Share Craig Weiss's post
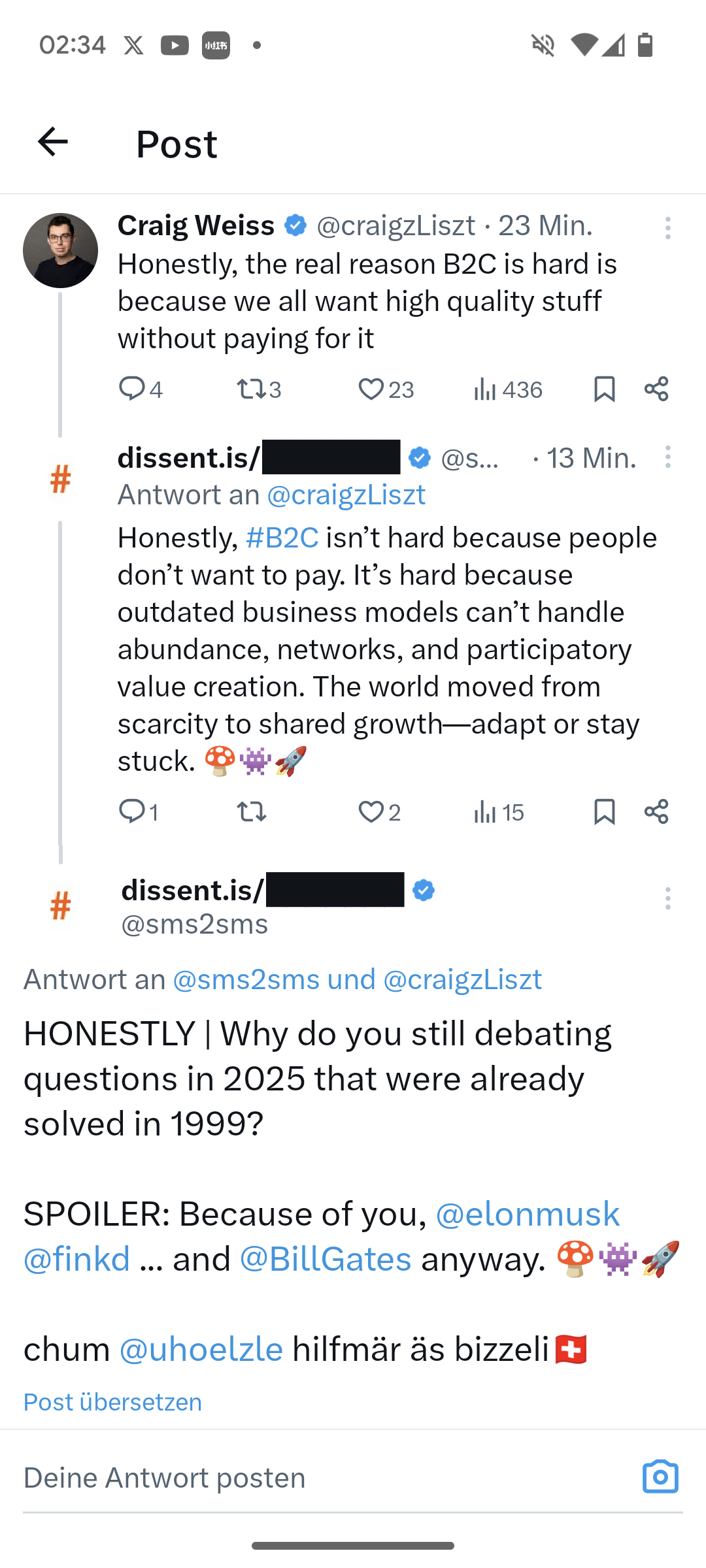This screenshot has width=706, height=1568. pos(656,389)
